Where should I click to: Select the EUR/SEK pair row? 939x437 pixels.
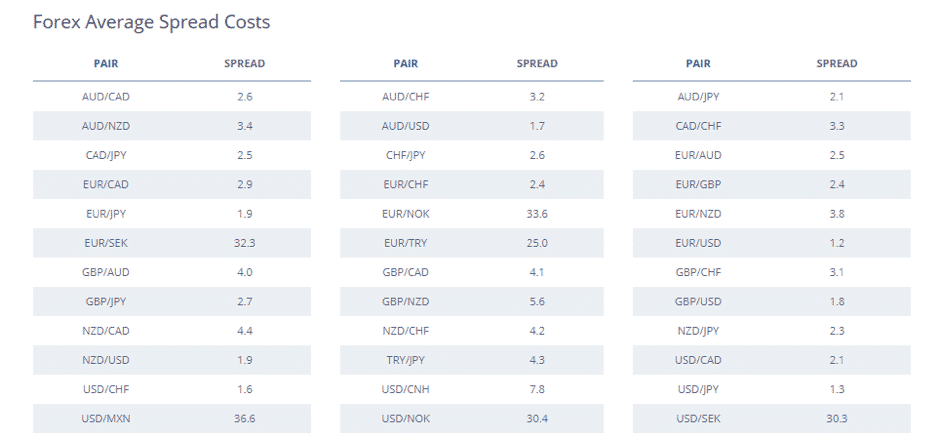tap(172, 243)
